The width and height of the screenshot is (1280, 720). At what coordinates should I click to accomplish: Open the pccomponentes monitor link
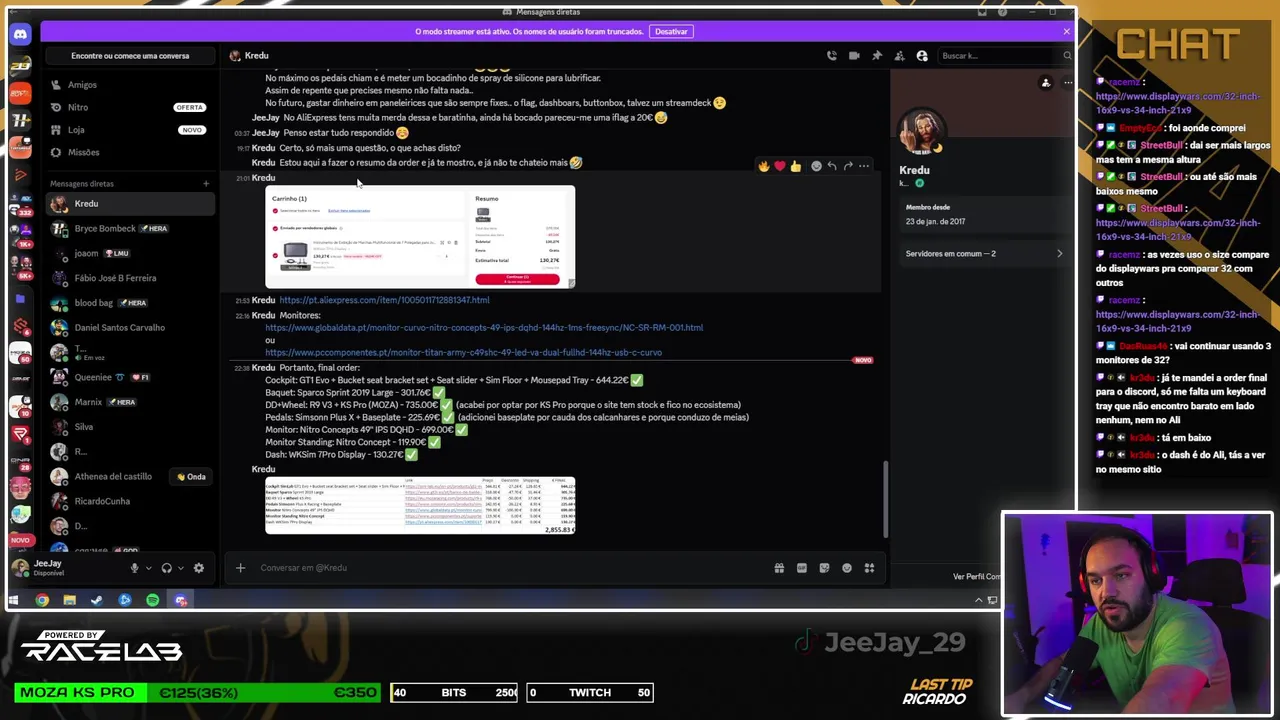pos(463,352)
